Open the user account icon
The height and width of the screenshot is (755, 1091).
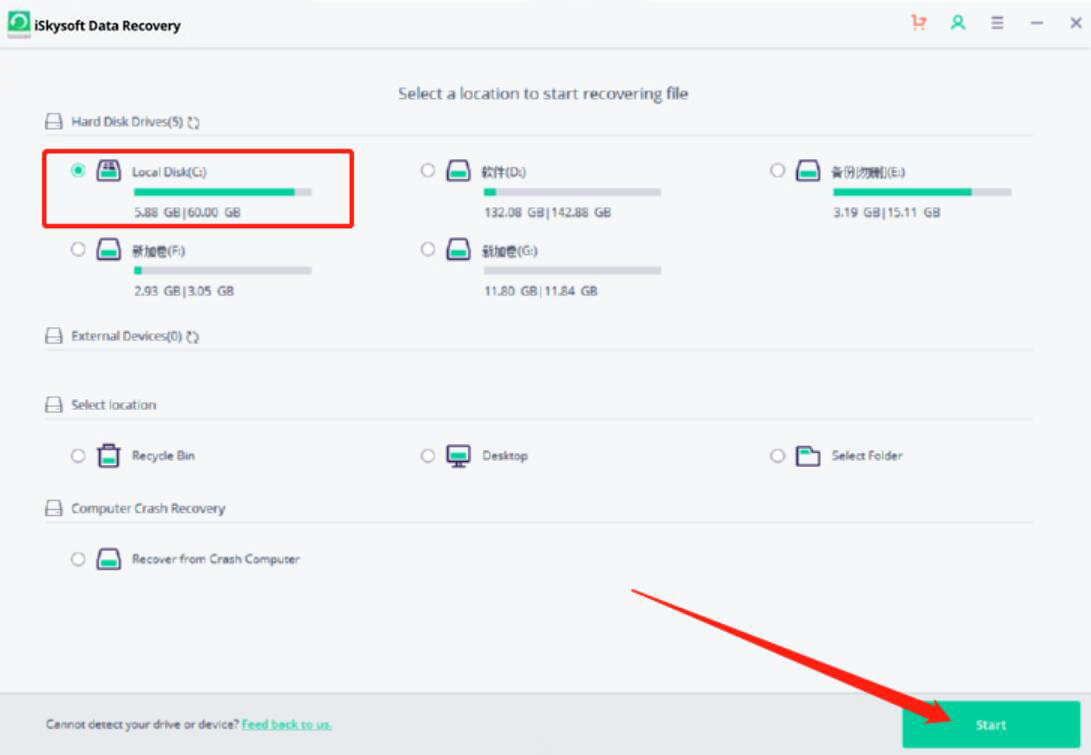958,23
